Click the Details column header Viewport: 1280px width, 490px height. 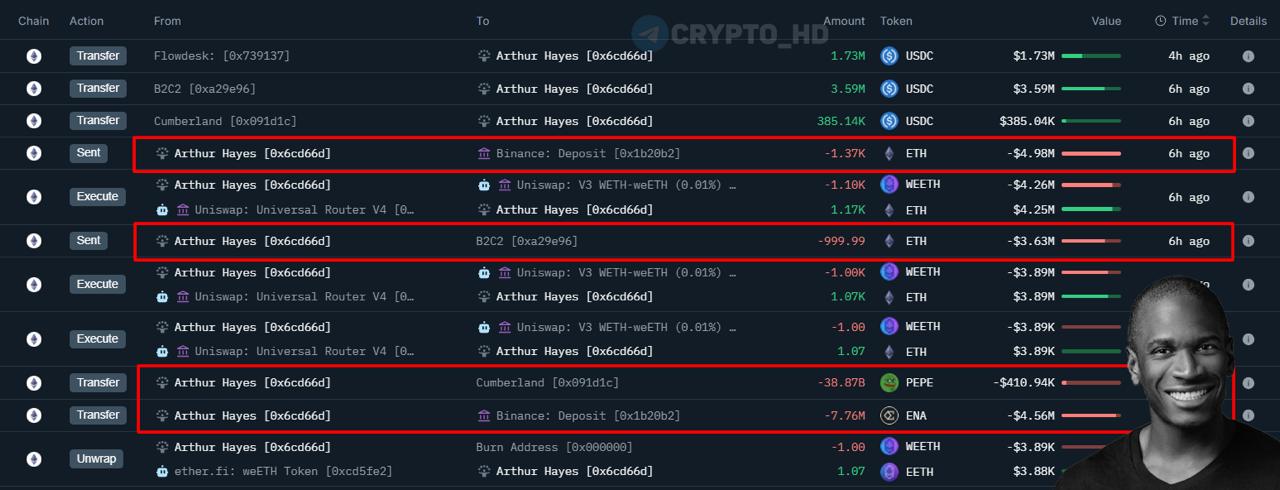1248,21
